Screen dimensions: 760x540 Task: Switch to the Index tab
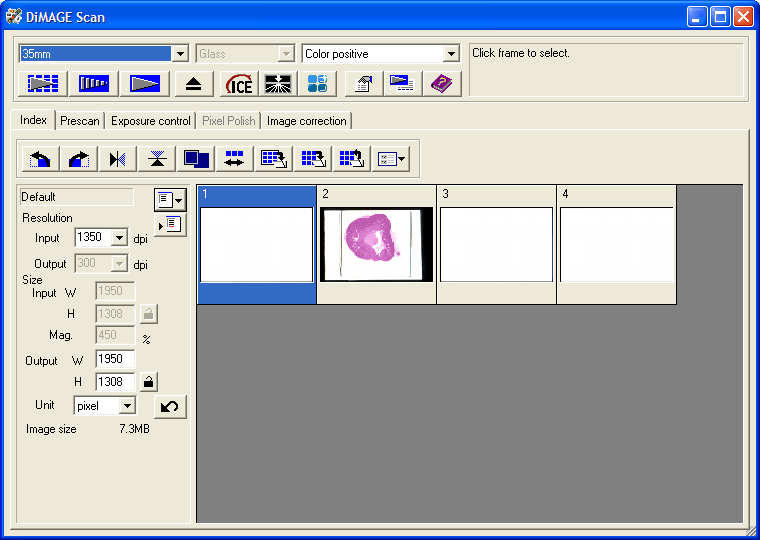33,120
